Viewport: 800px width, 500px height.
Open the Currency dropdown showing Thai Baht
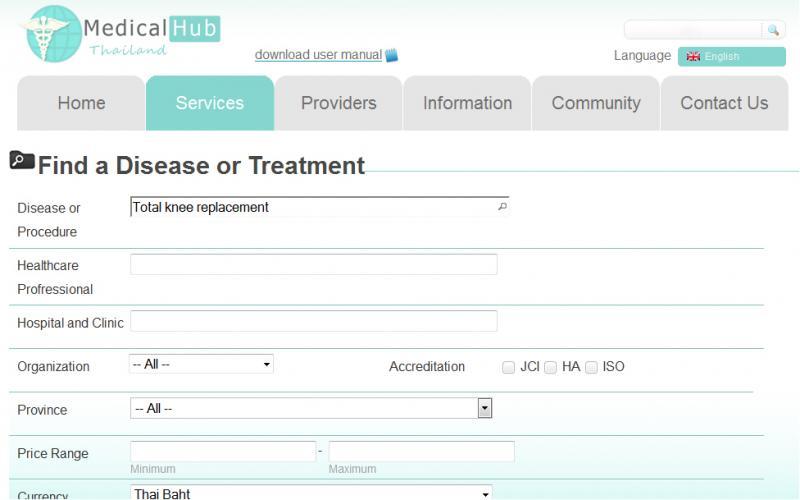pos(311,493)
